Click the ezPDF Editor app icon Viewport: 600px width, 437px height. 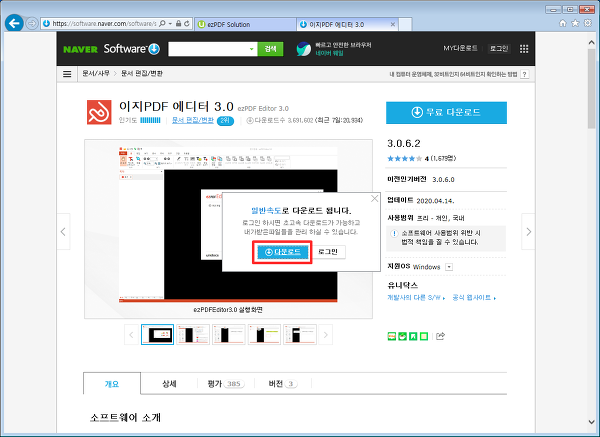(99, 112)
